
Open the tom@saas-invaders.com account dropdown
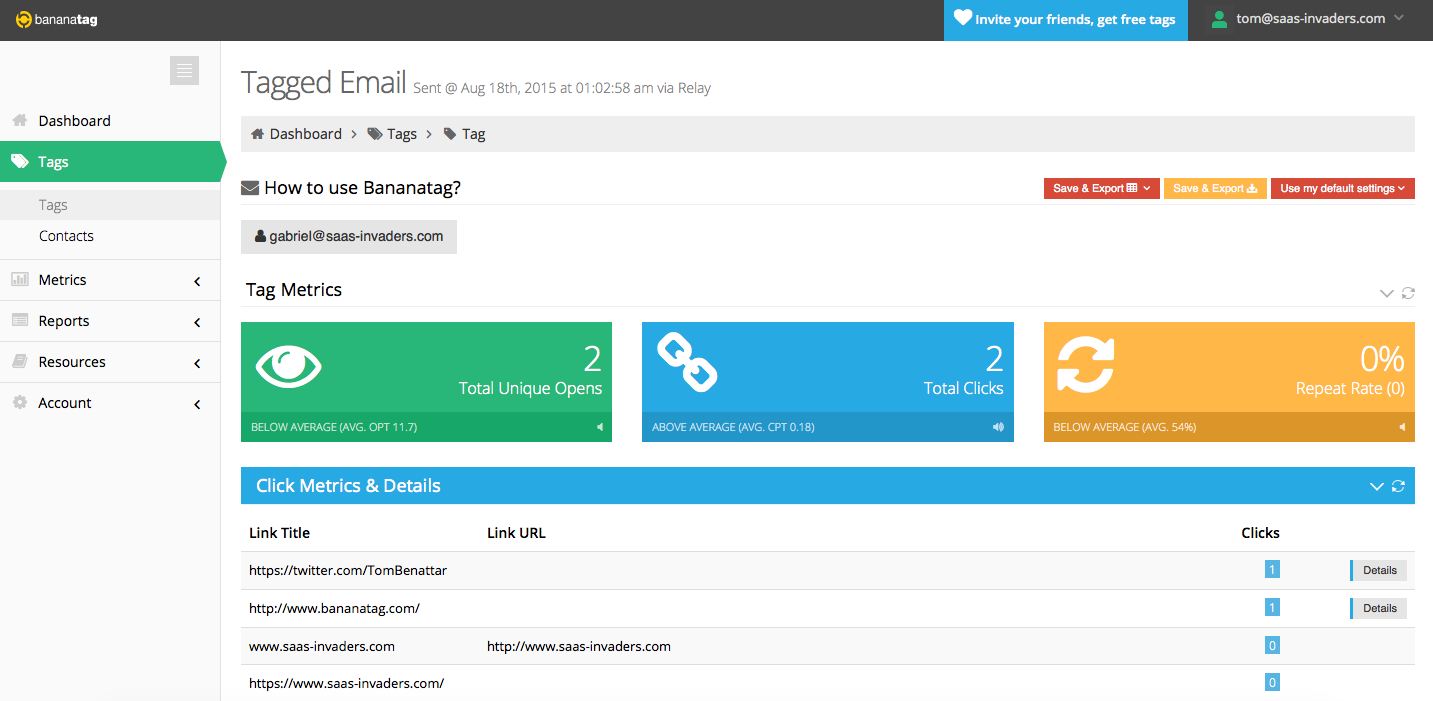[x=1309, y=19]
